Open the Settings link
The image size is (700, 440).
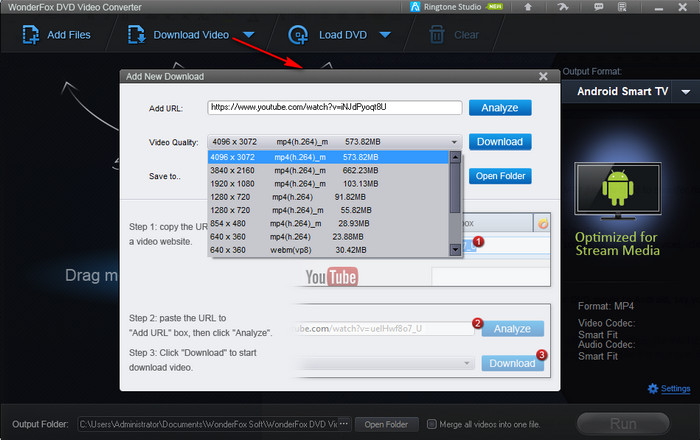[x=675, y=389]
